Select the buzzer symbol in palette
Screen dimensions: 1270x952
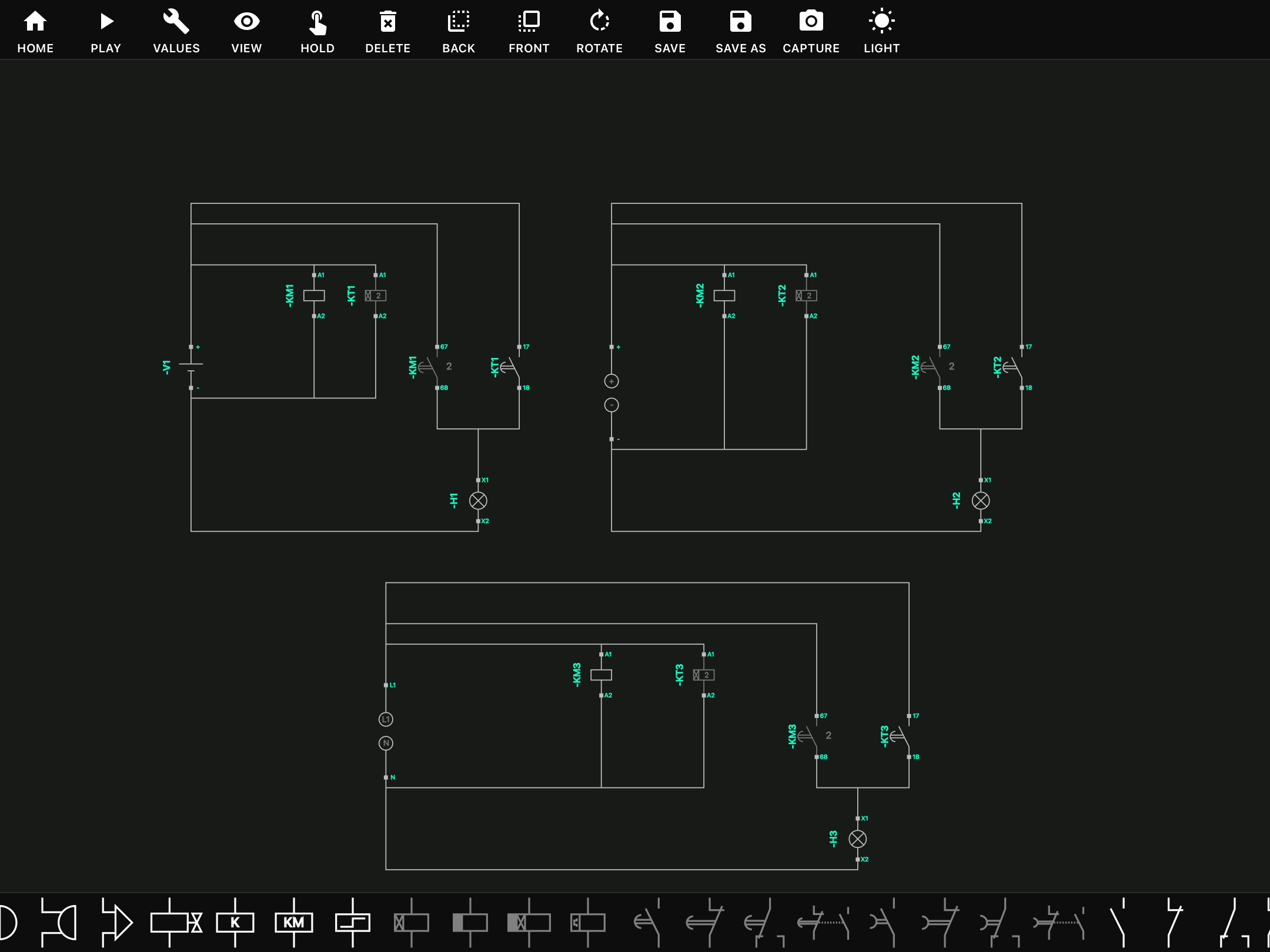59,922
